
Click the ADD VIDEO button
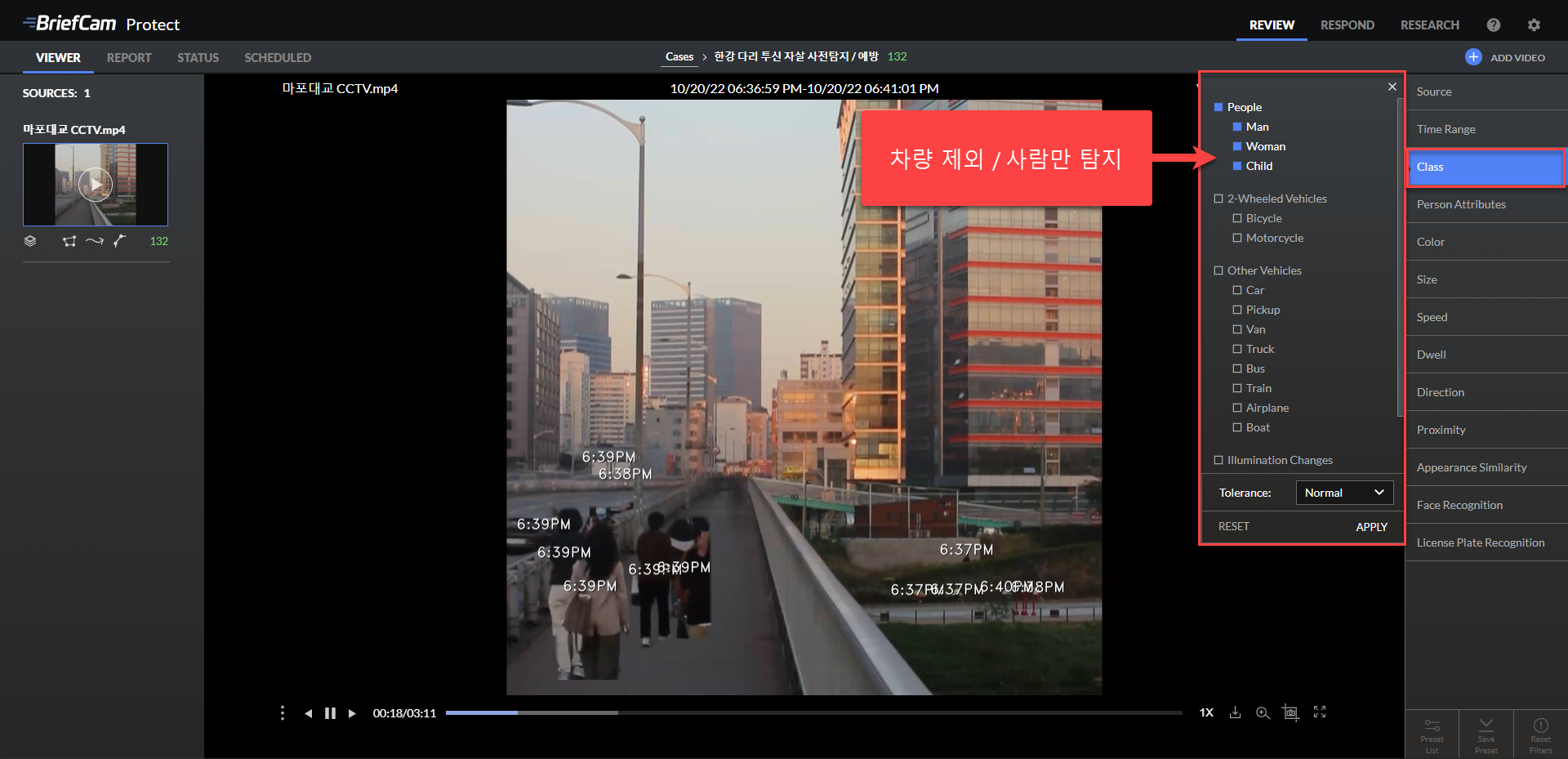pyautogui.click(x=1505, y=57)
